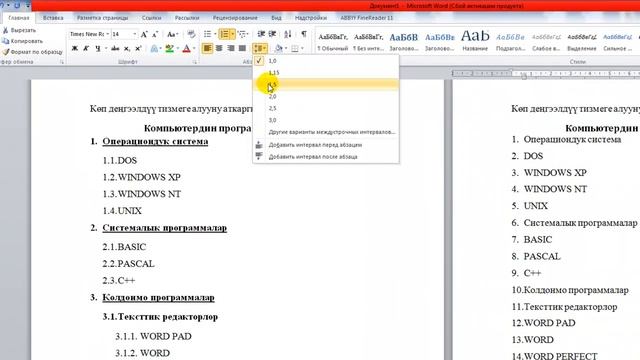Justify the paragraph text
Viewport: 640px width, 360px height.
[242, 49]
